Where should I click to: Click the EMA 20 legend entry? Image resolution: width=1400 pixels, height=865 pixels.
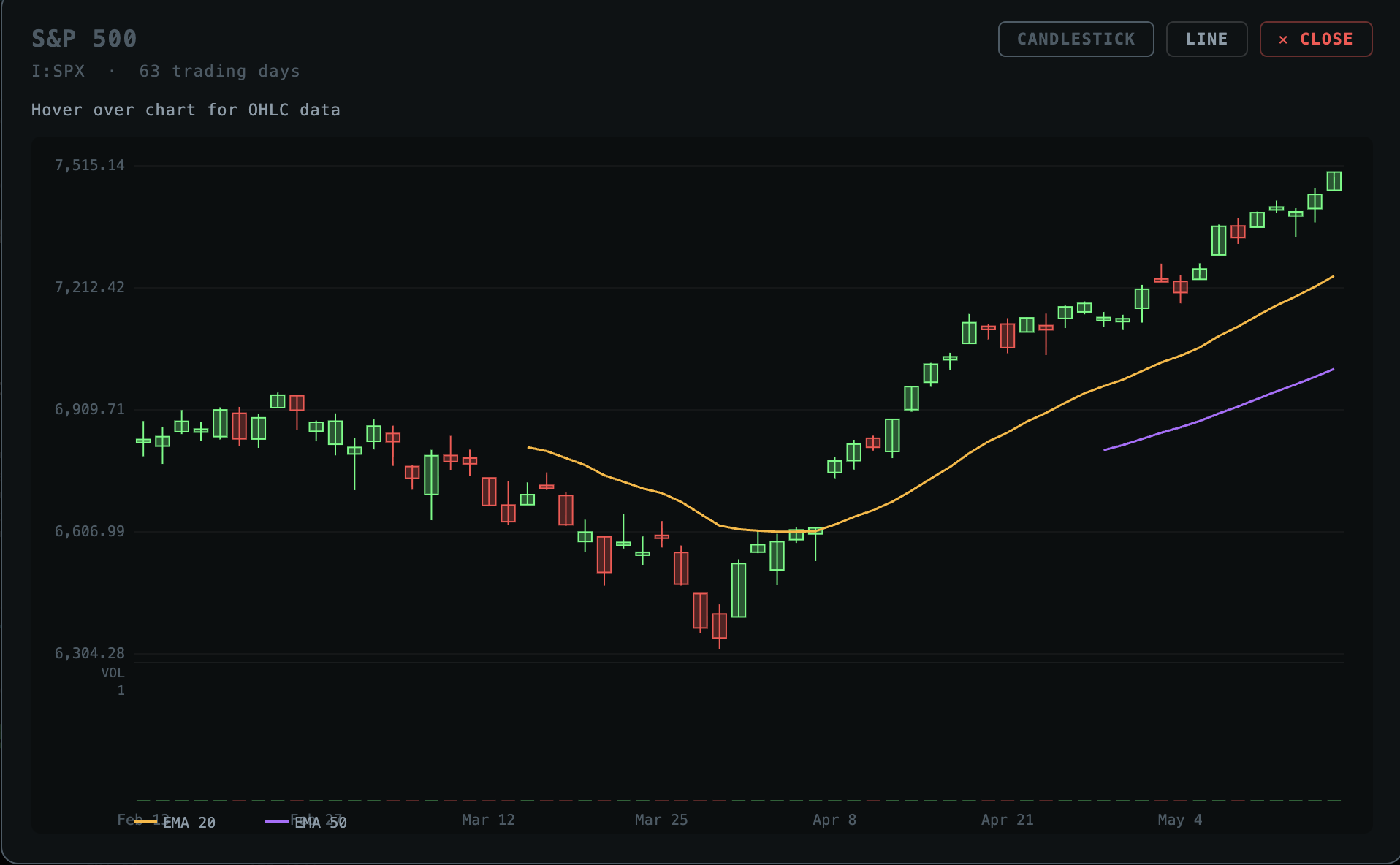click(175, 823)
